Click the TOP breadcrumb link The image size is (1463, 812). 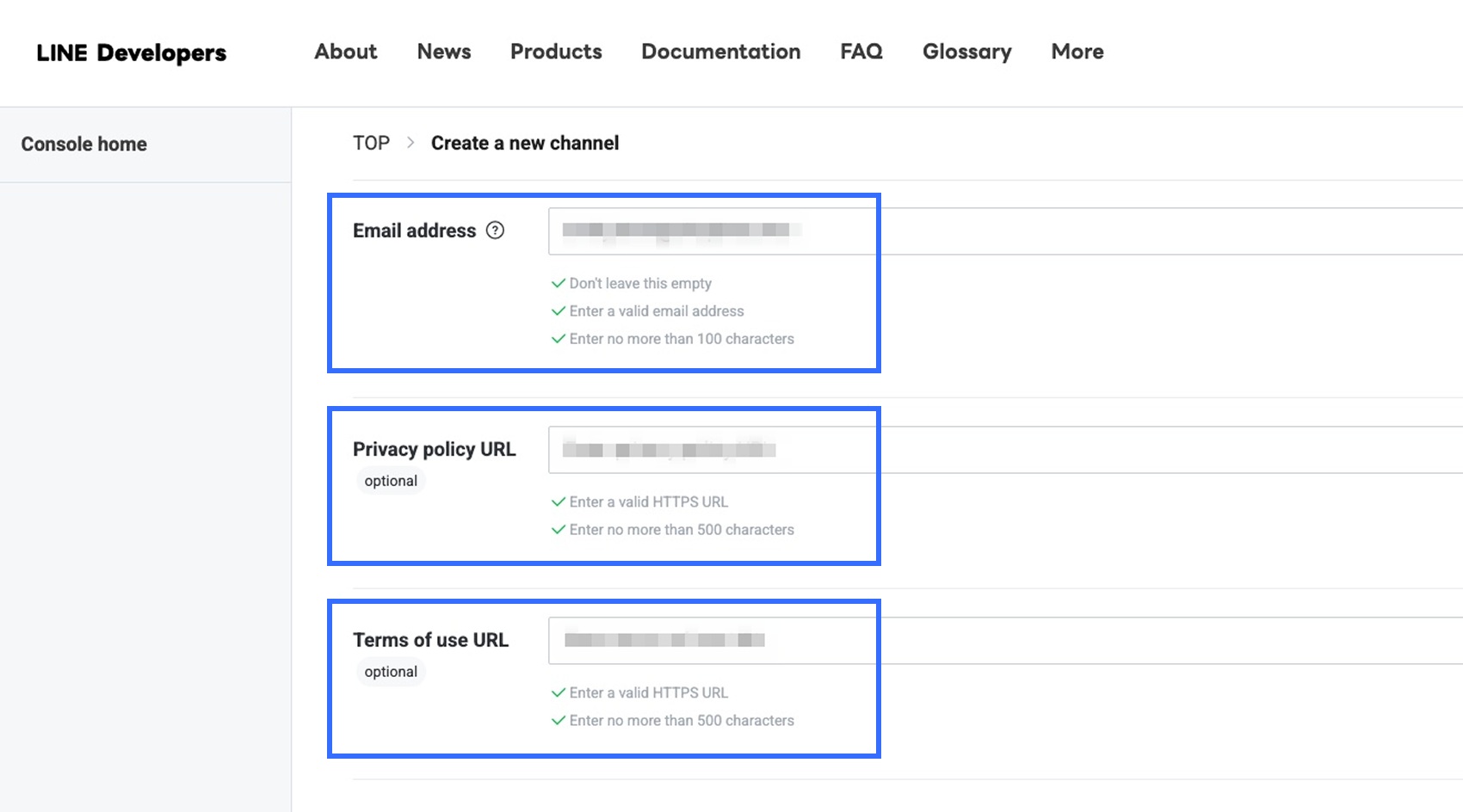(x=371, y=143)
